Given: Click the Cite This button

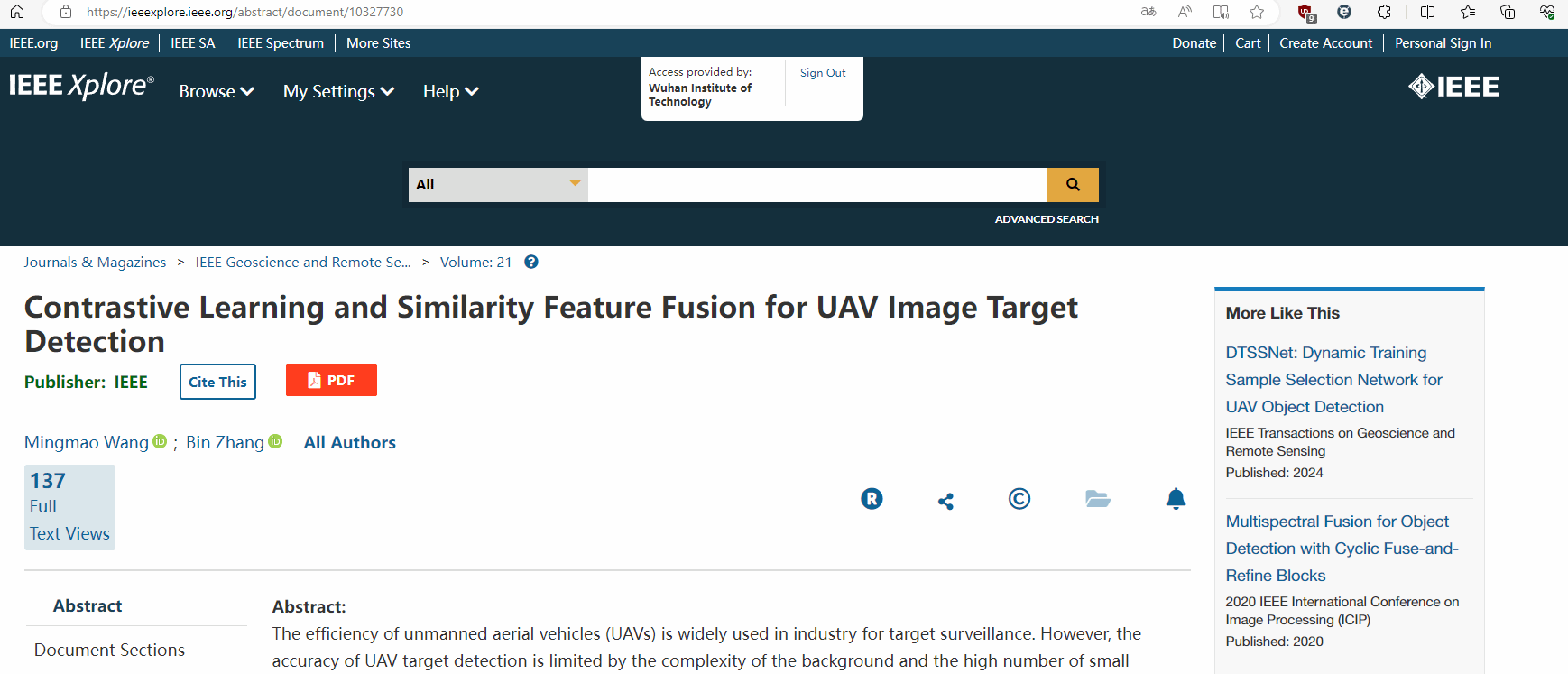Looking at the screenshot, I should coord(217,382).
